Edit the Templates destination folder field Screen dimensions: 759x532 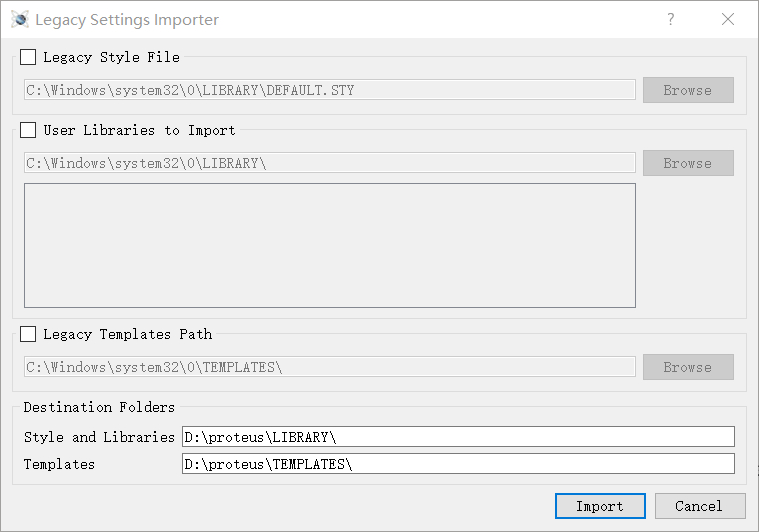click(x=458, y=464)
